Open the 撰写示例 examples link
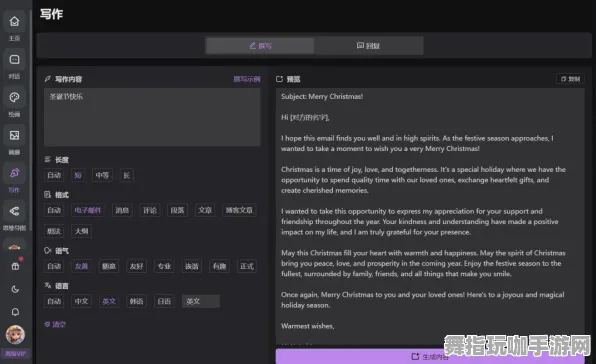The width and height of the screenshot is (596, 364). click(x=247, y=79)
